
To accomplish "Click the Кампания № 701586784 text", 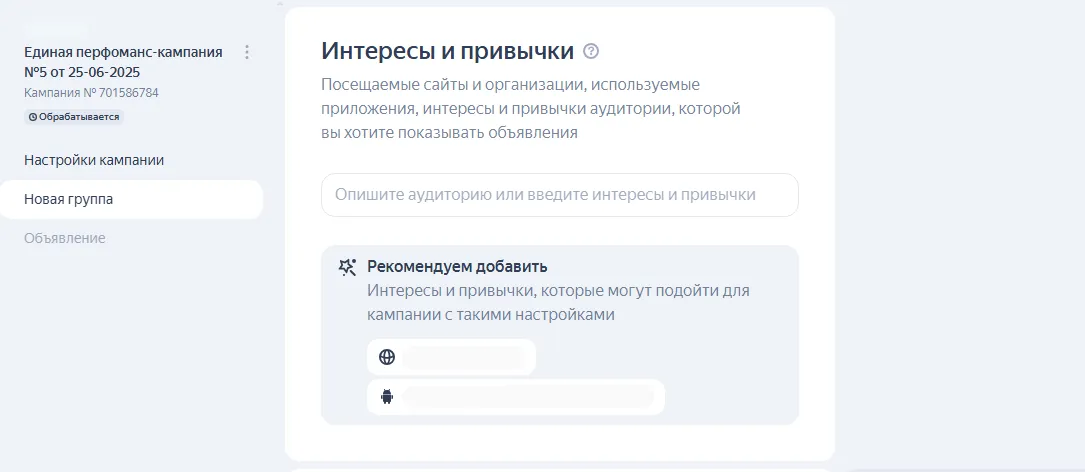I will (91, 93).
